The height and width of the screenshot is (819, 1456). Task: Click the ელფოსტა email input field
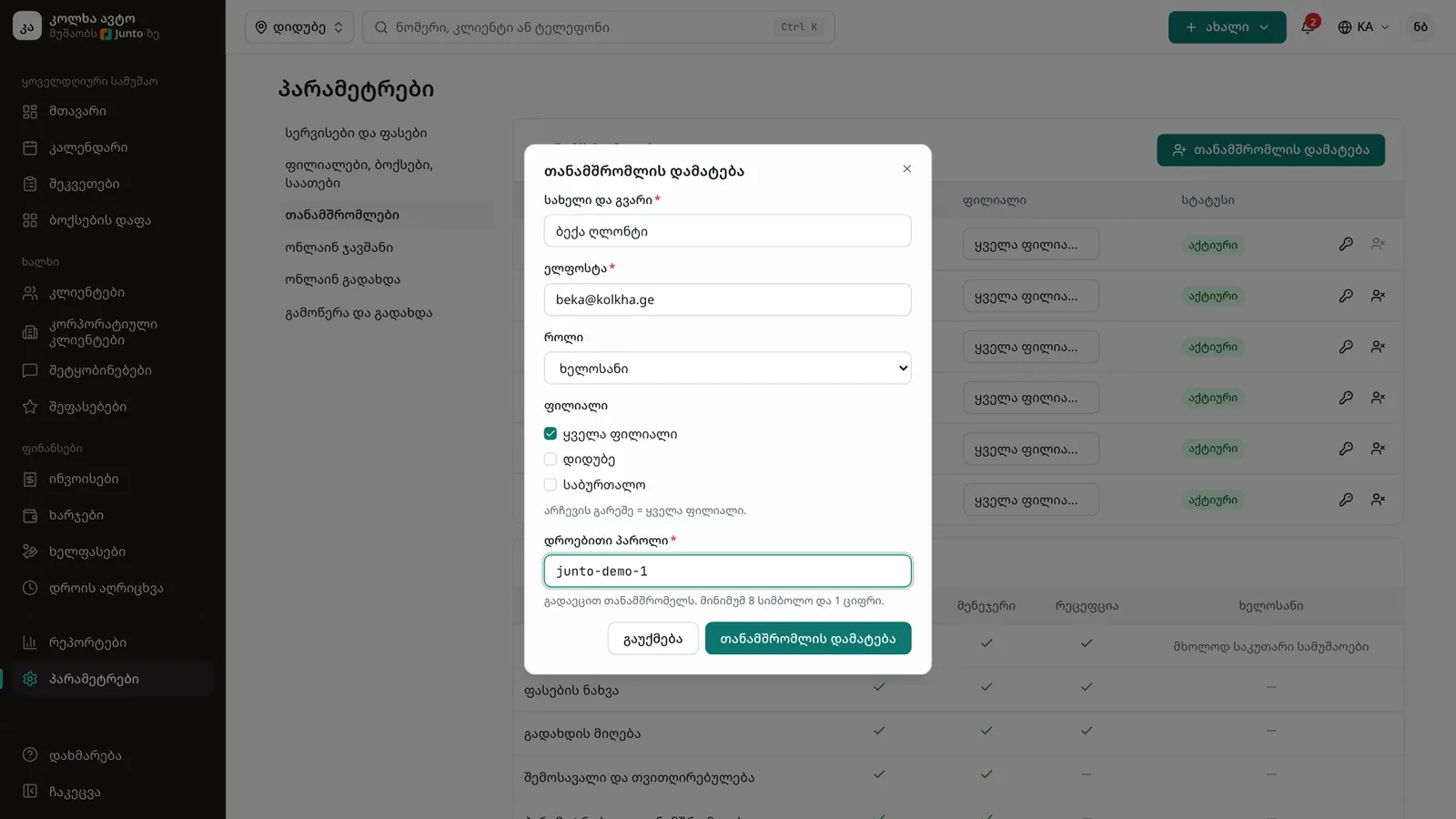click(728, 299)
